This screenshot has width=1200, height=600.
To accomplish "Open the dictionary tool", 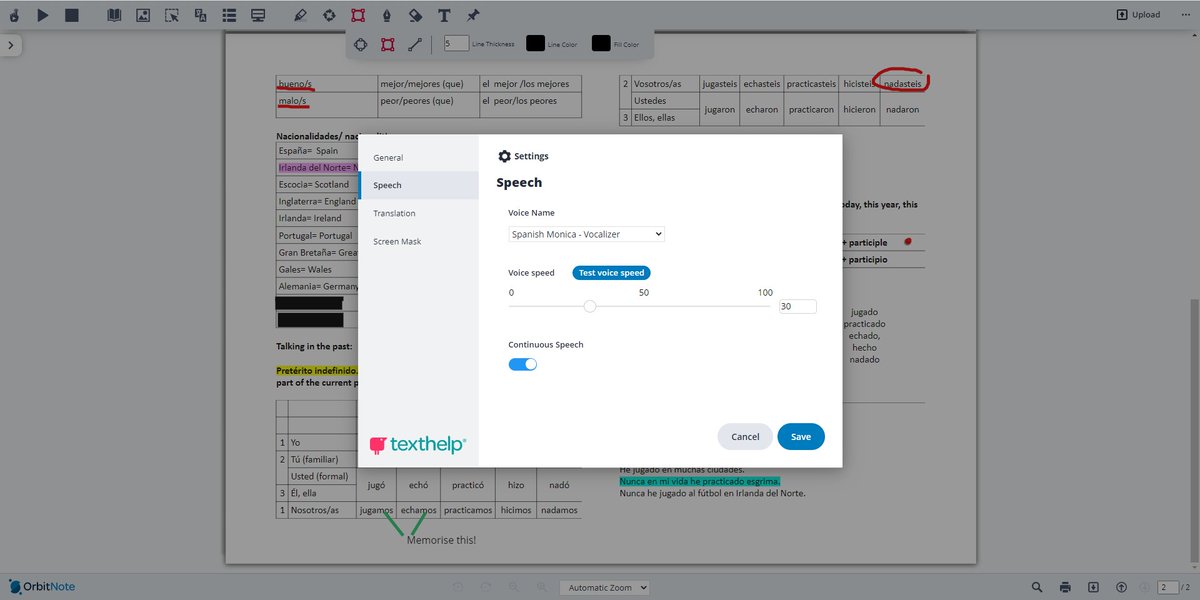I will [113, 14].
